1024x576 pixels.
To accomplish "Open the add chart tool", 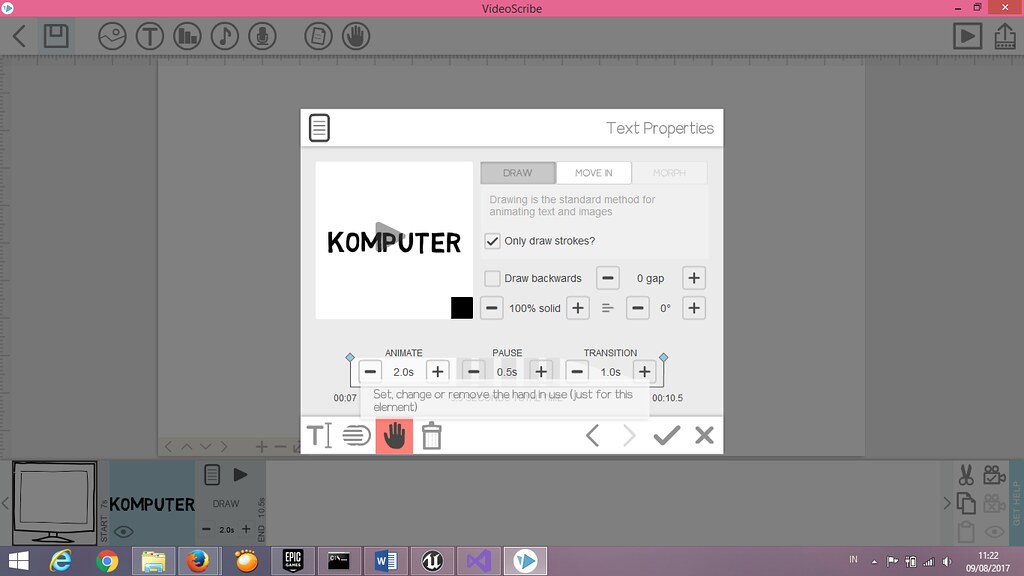I will pyautogui.click(x=187, y=36).
